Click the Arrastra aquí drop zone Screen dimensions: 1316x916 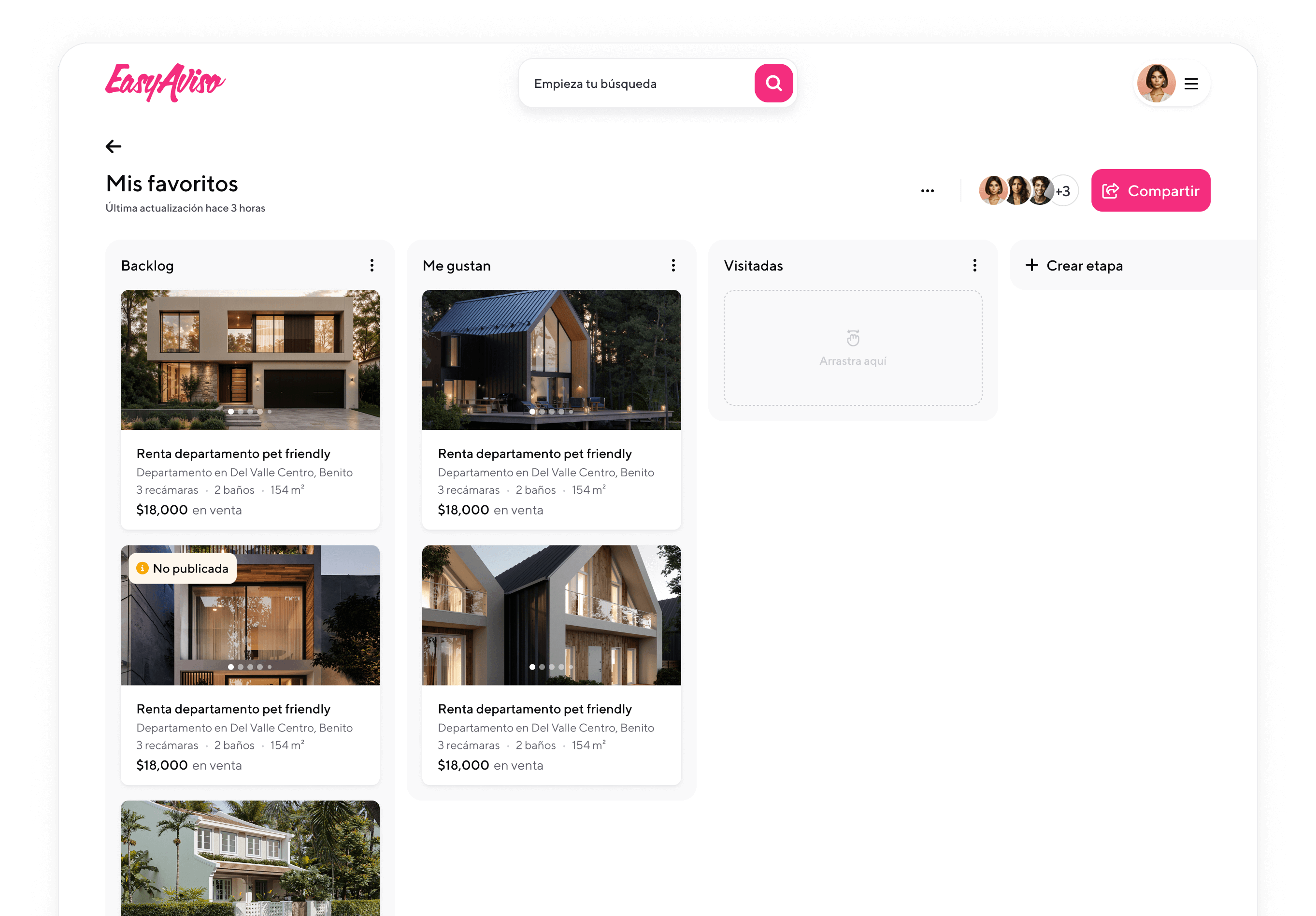pos(852,348)
